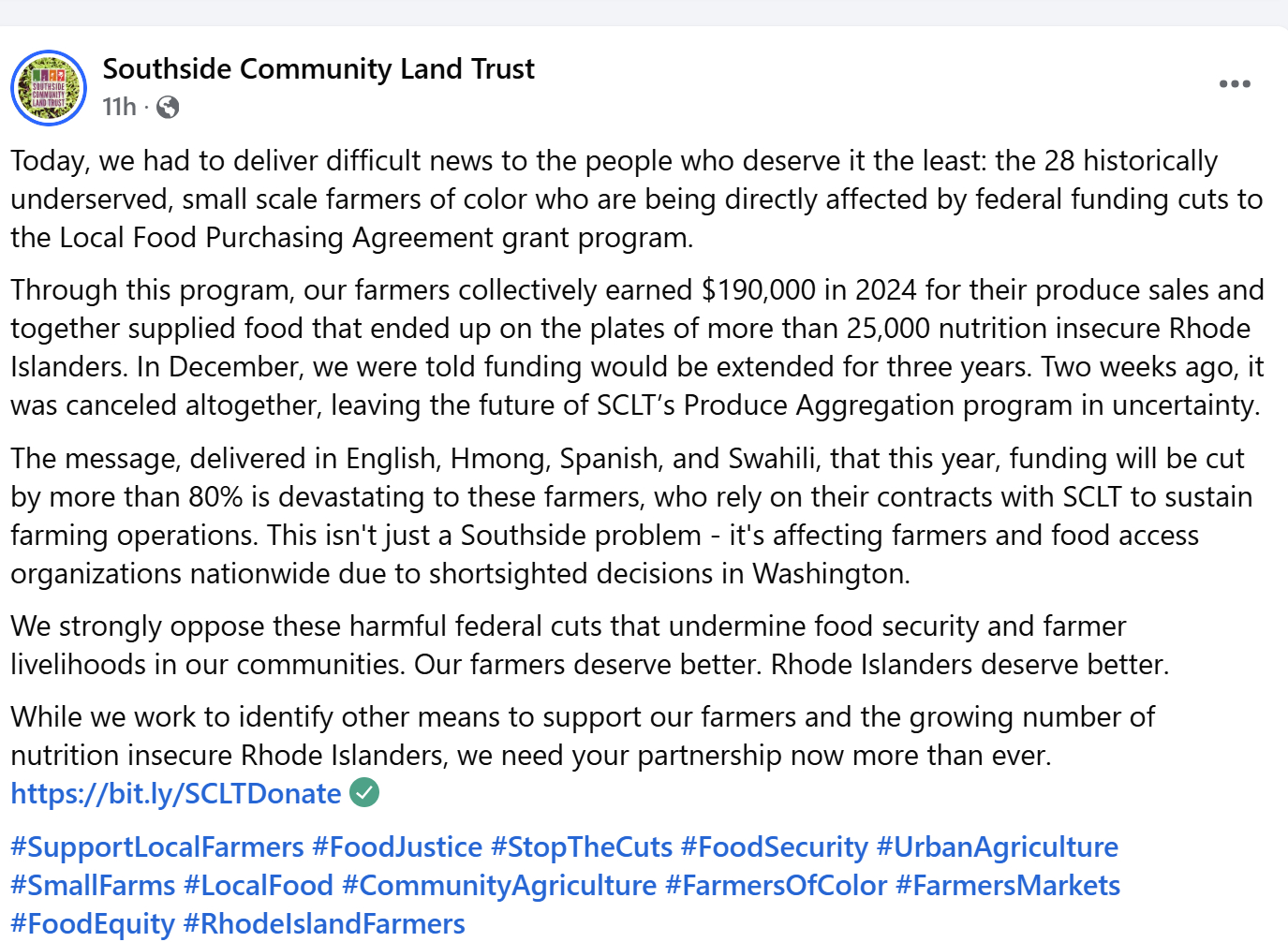This screenshot has height=942, width=1288.
Task: Open the #RhodeIslandFarmers hashtag
Action: coord(324,924)
